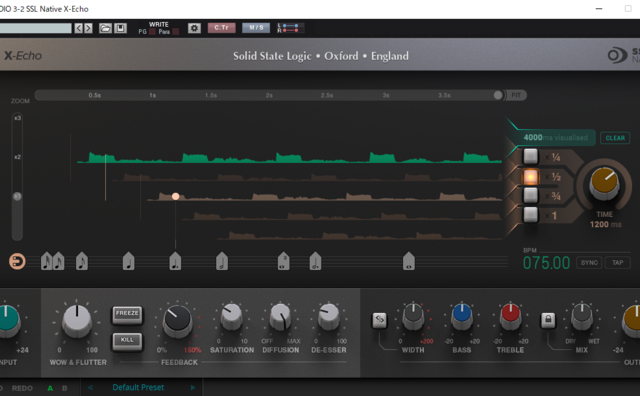Toggle the mix lock icon
This screenshot has height=396, width=640.
coord(548,320)
